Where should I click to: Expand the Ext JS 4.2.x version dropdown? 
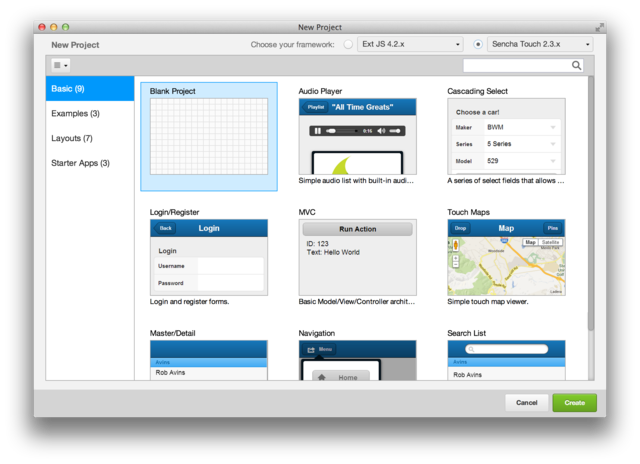411,45
